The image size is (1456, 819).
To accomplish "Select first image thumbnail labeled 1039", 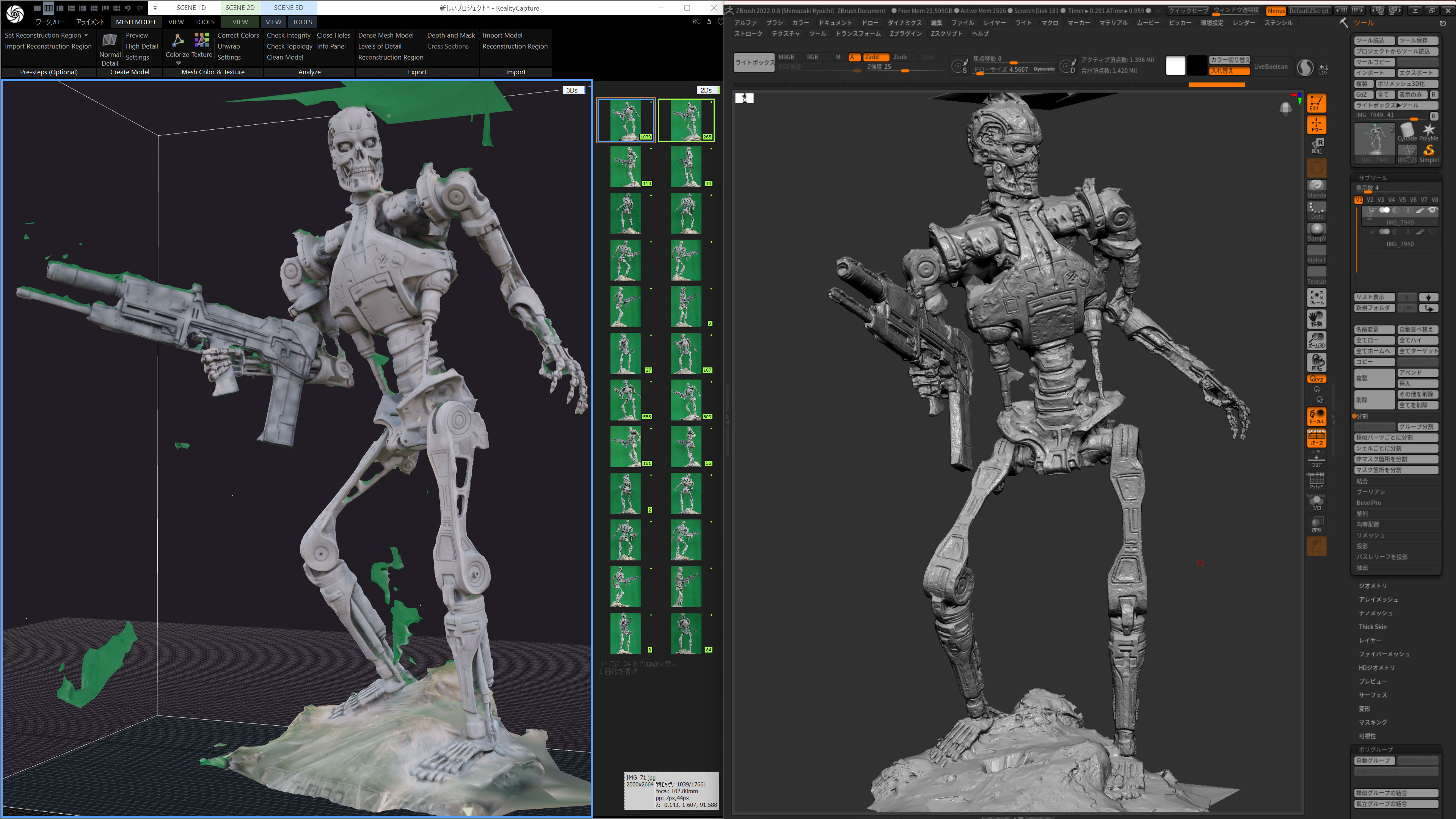I will click(x=626, y=120).
